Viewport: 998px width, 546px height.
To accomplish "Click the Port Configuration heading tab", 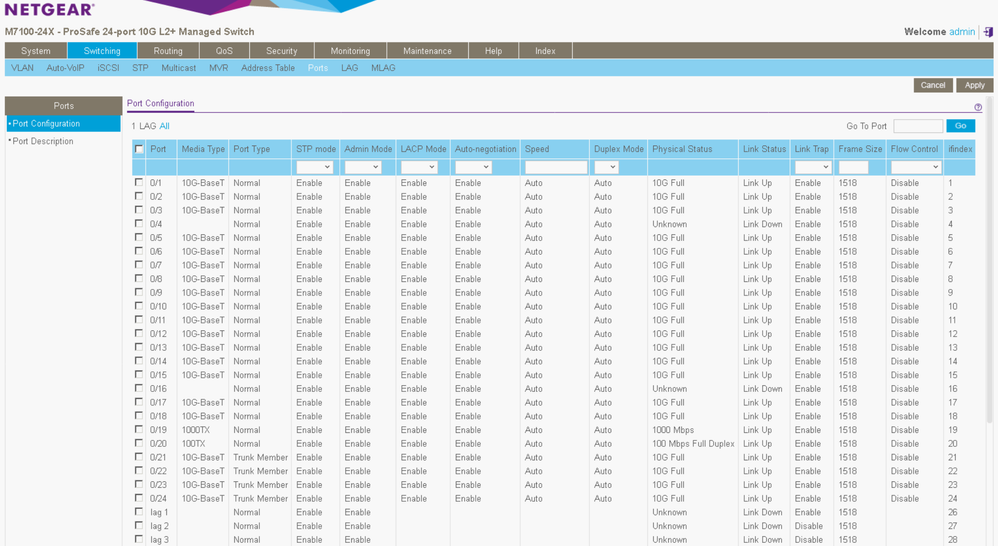I will click(x=160, y=103).
